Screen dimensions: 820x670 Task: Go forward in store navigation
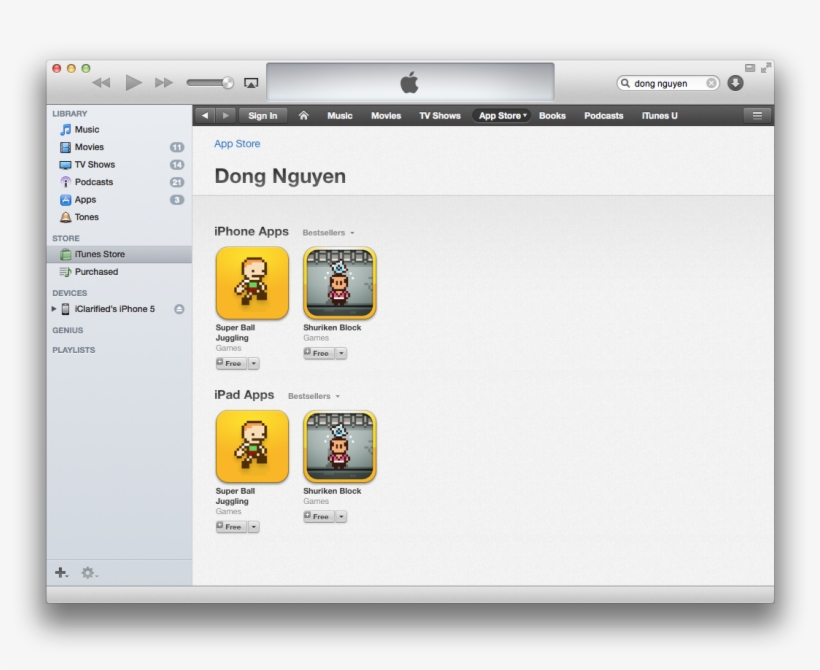pyautogui.click(x=225, y=116)
